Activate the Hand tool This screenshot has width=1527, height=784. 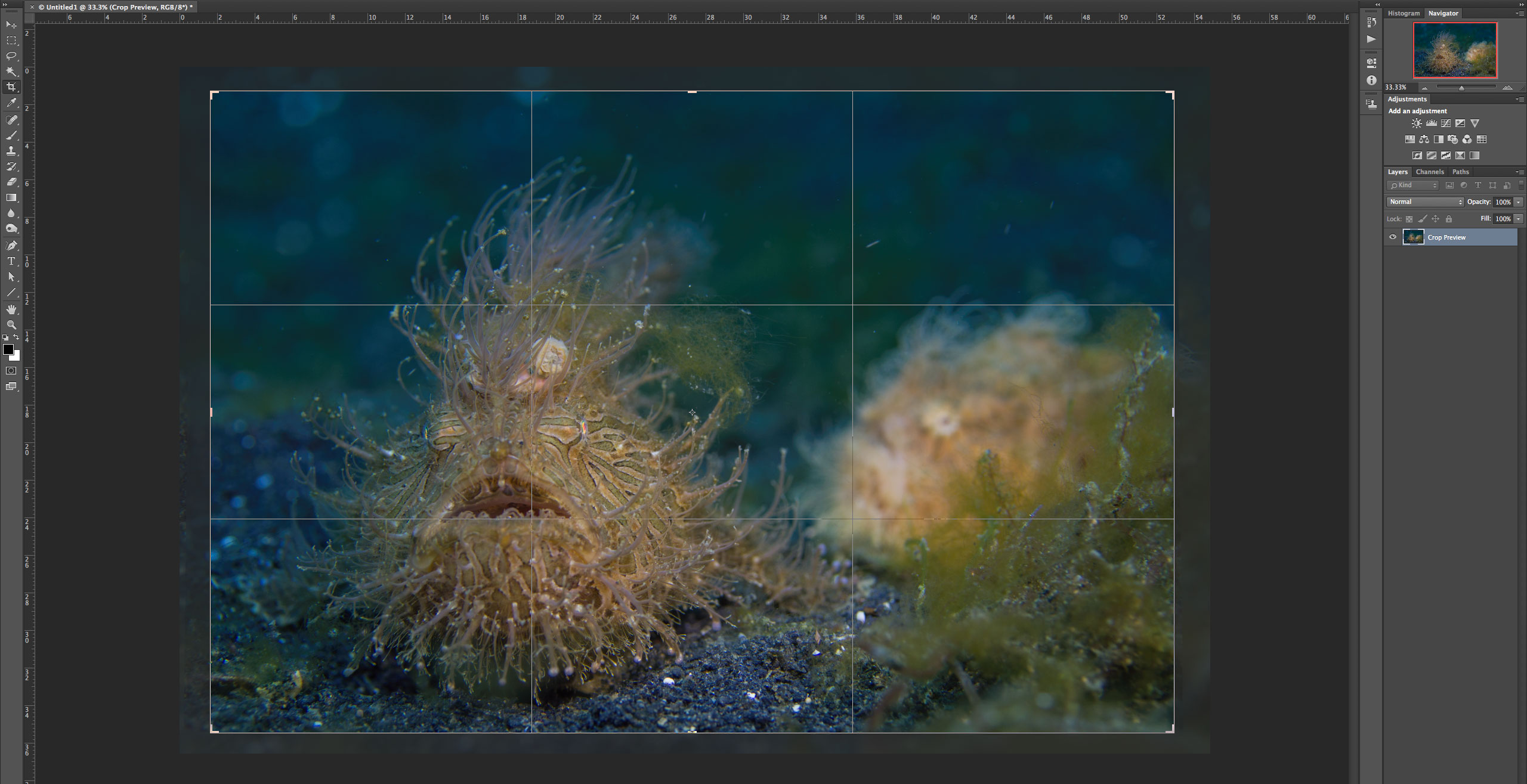[x=11, y=309]
